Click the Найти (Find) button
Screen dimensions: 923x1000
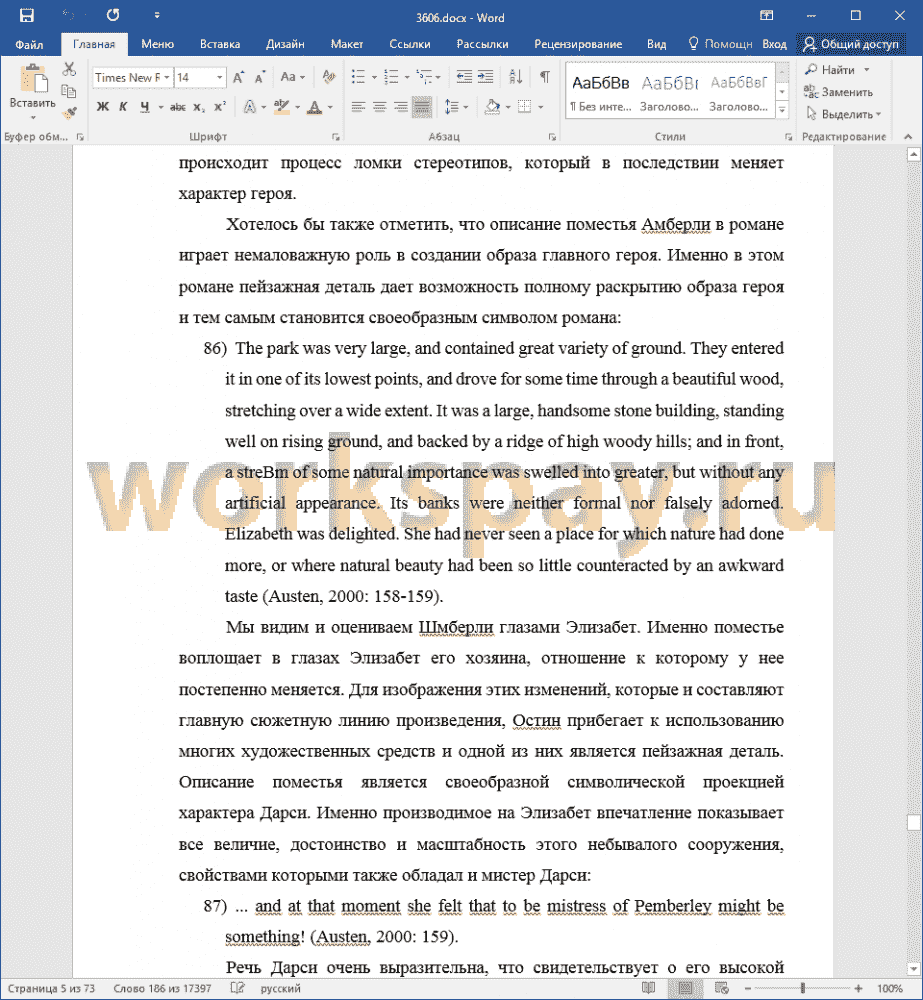click(x=838, y=70)
